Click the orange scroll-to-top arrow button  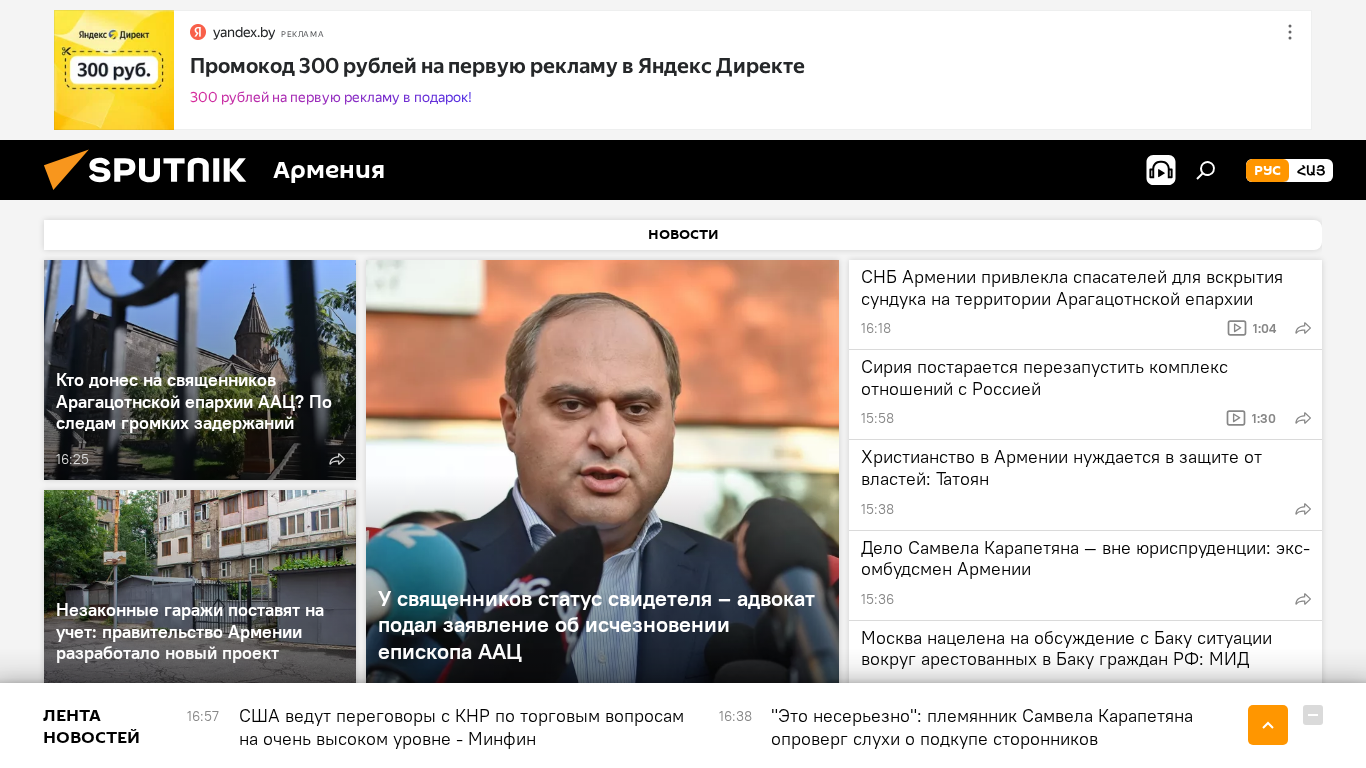pos(1268,725)
